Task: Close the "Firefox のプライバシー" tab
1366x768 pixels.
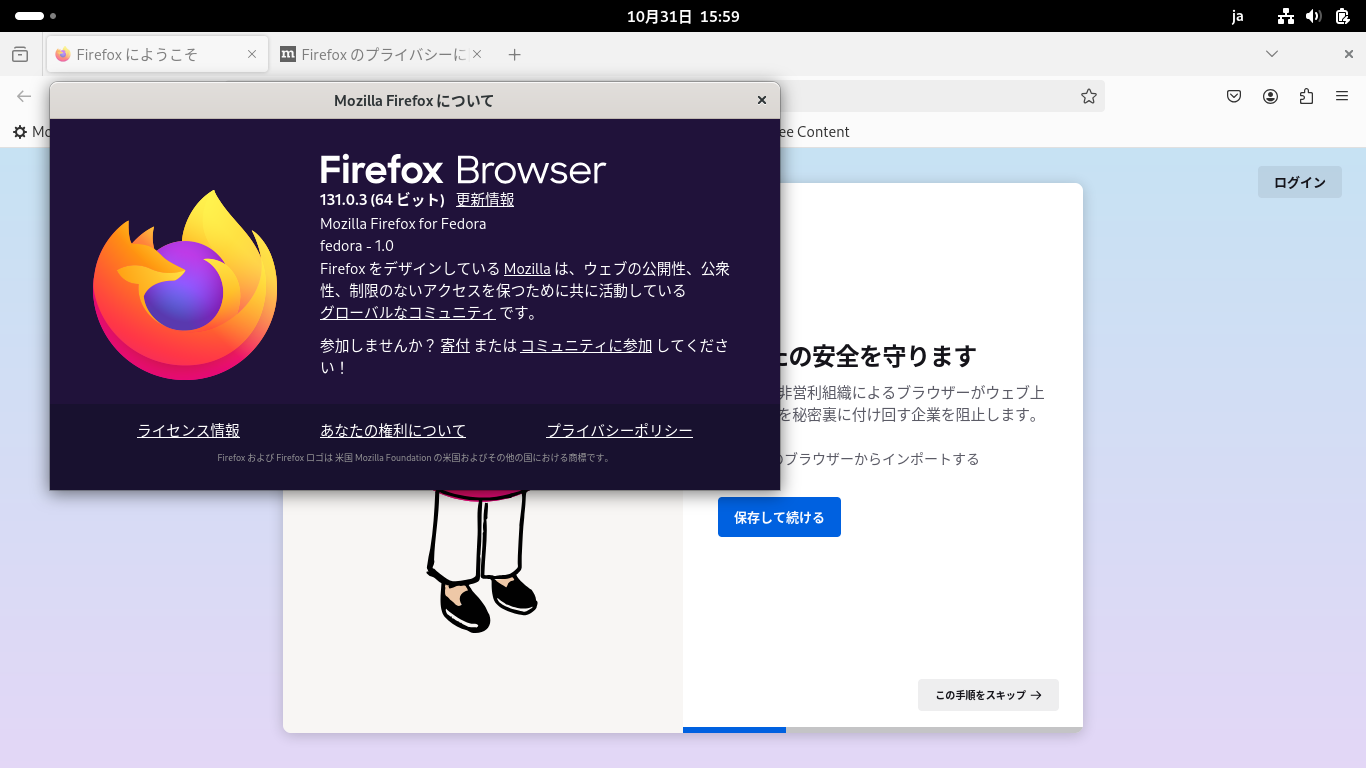Action: click(477, 55)
